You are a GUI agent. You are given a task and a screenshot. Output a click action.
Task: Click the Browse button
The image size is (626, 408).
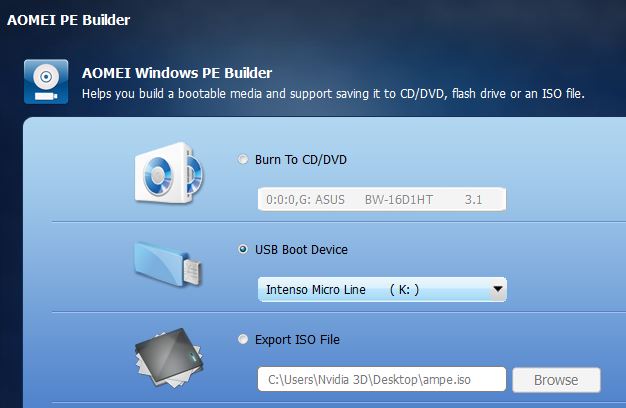coord(556,380)
